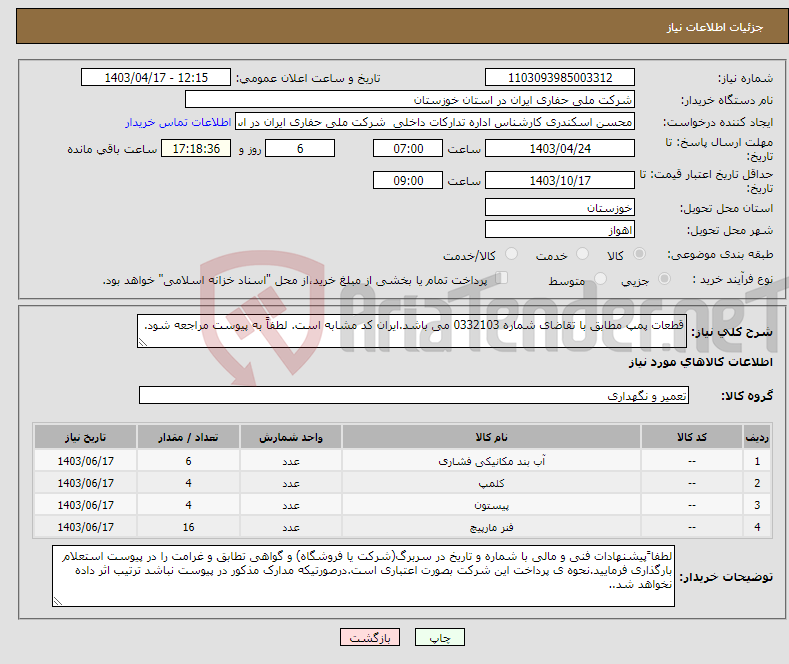Click the کد کالا column header
The width and height of the screenshot is (789, 664).
692,437
